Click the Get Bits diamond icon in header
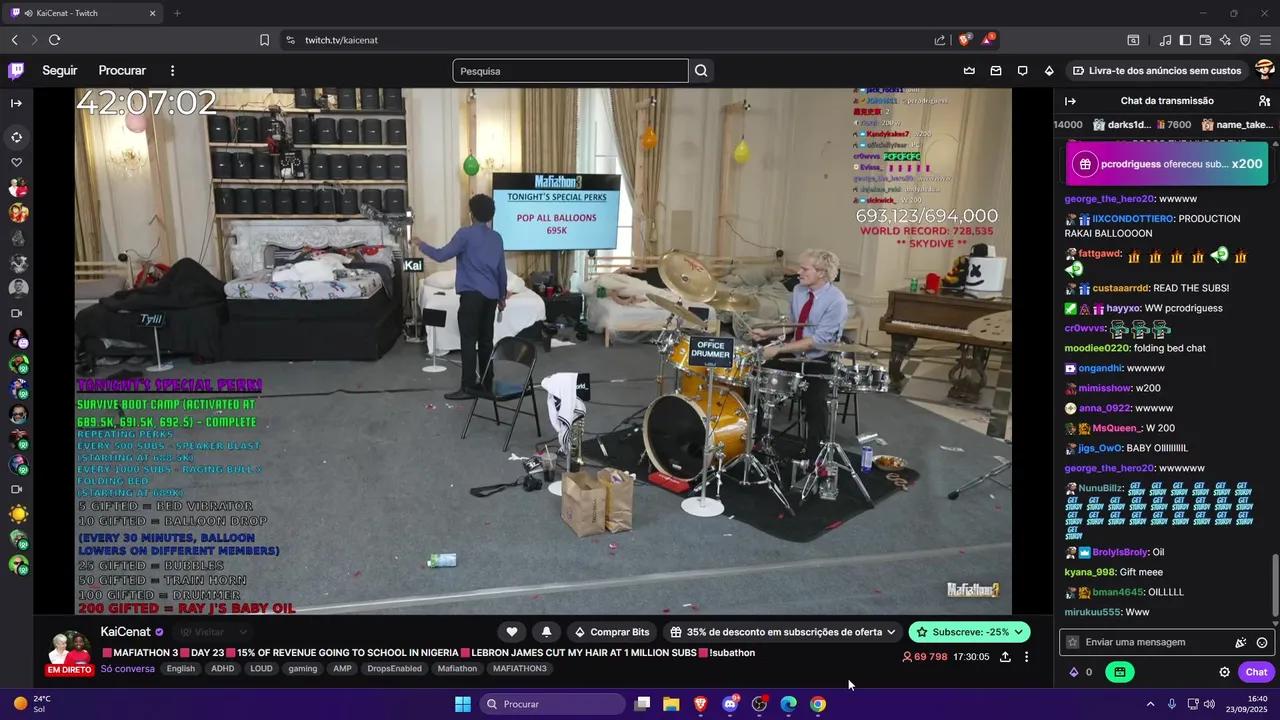The width and height of the screenshot is (1280, 720). (1049, 71)
